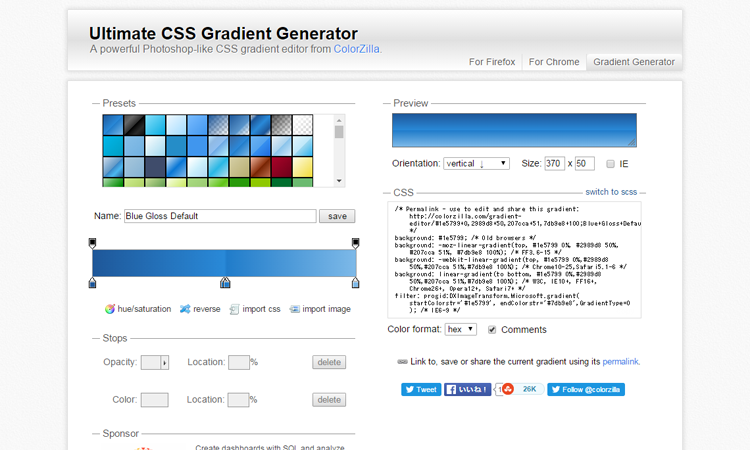750x450 pixels.
Task: Choose the yellow preset swatch
Action: pos(303,167)
